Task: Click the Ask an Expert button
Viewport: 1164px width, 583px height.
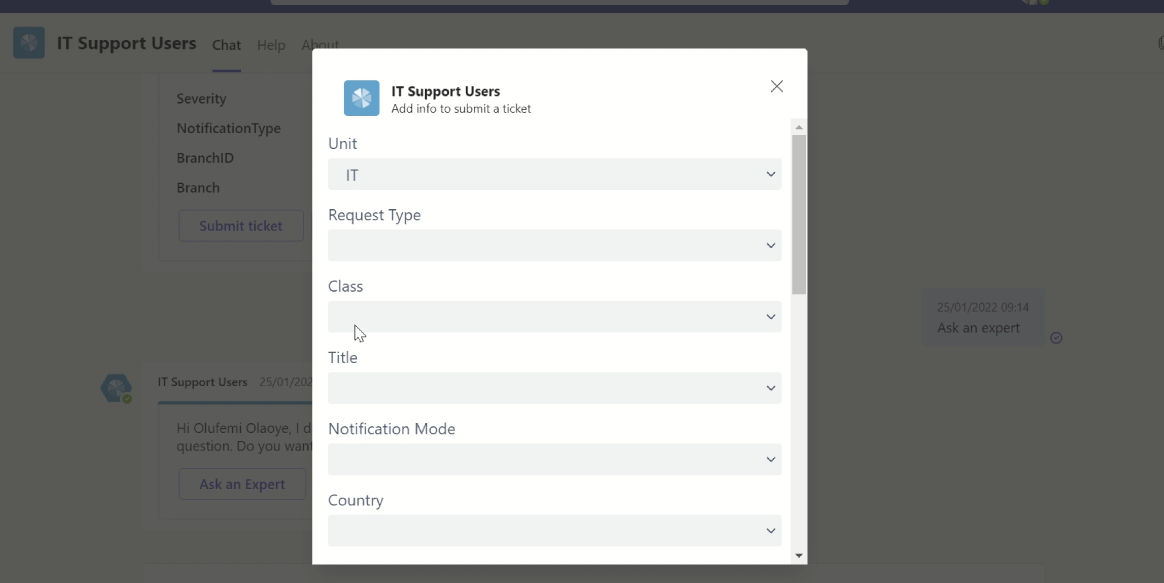Action: pos(241,484)
